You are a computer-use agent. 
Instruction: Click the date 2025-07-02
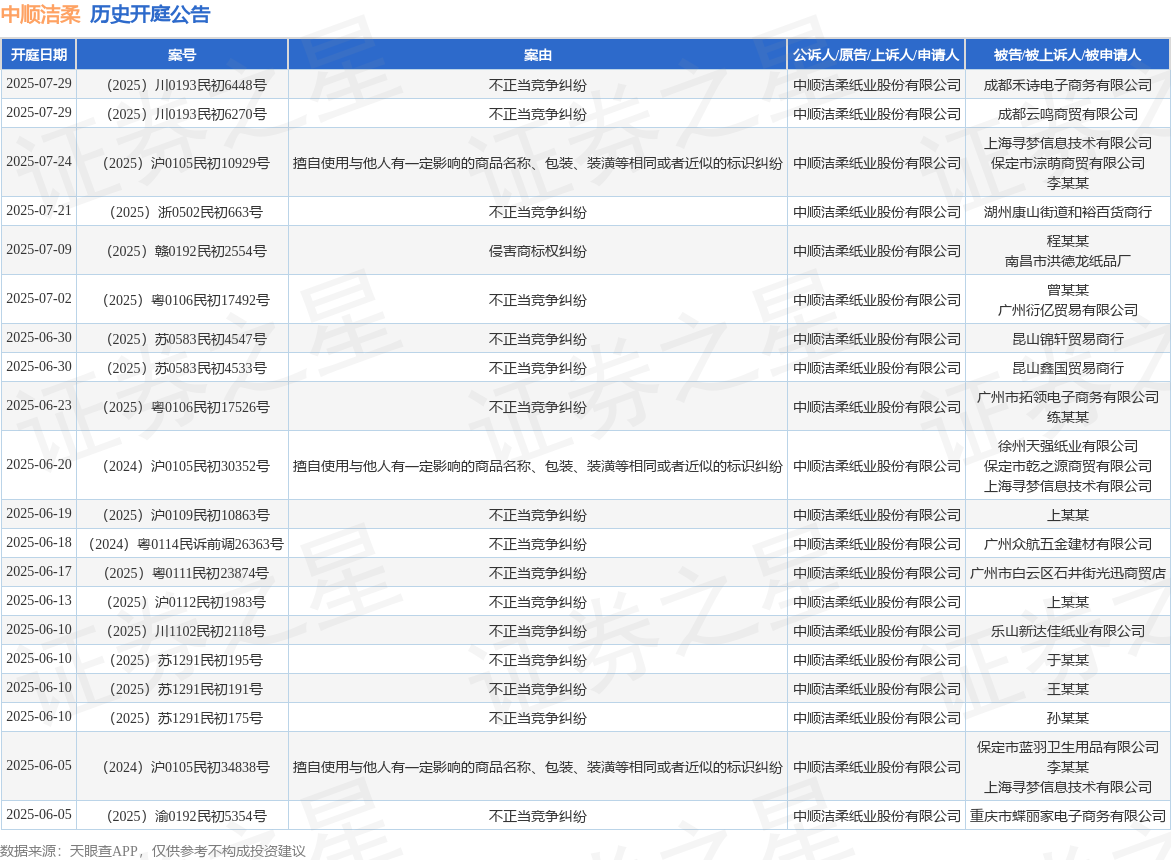click(x=39, y=299)
